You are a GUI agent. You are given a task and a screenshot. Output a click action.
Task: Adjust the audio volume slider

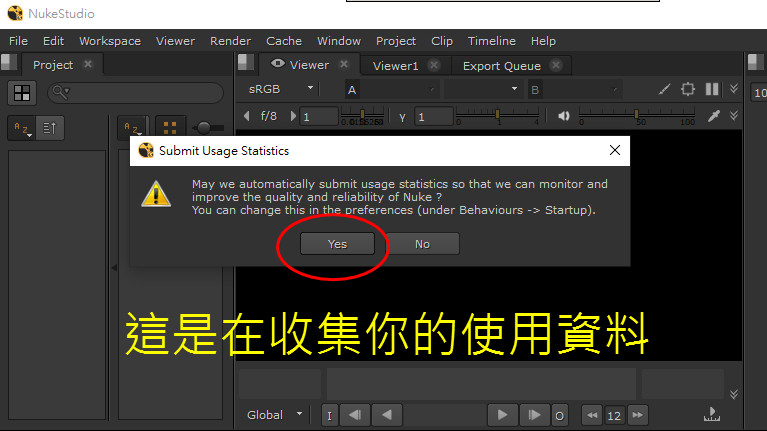637,116
